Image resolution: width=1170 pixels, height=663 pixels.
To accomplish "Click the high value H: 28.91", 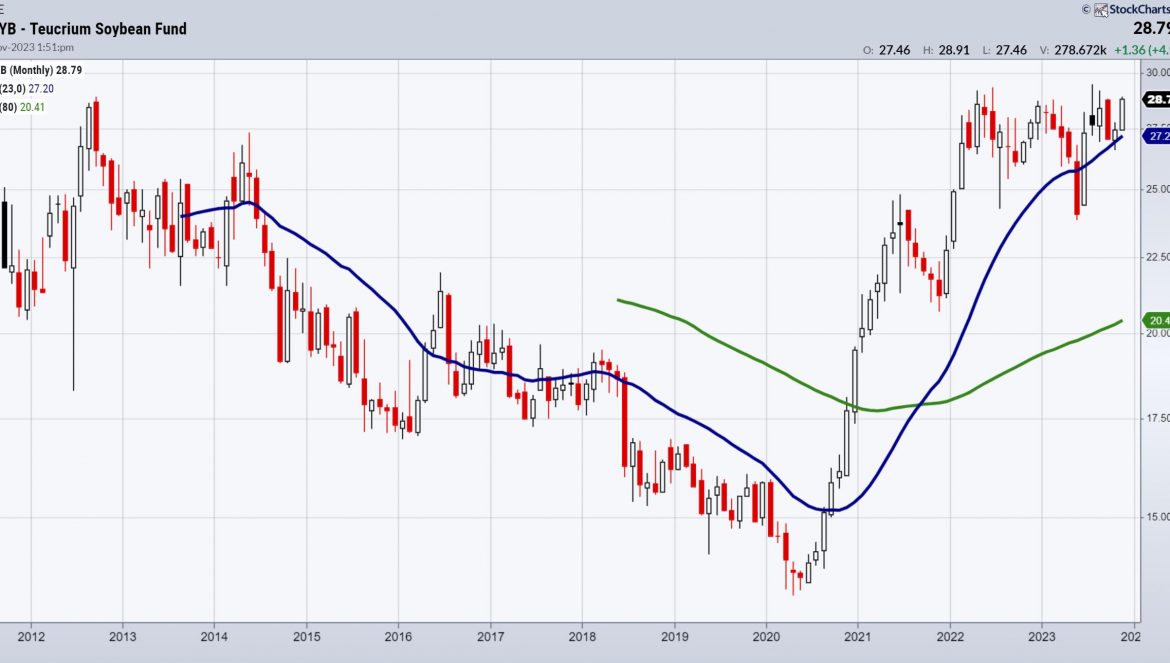I will pyautogui.click(x=946, y=50).
